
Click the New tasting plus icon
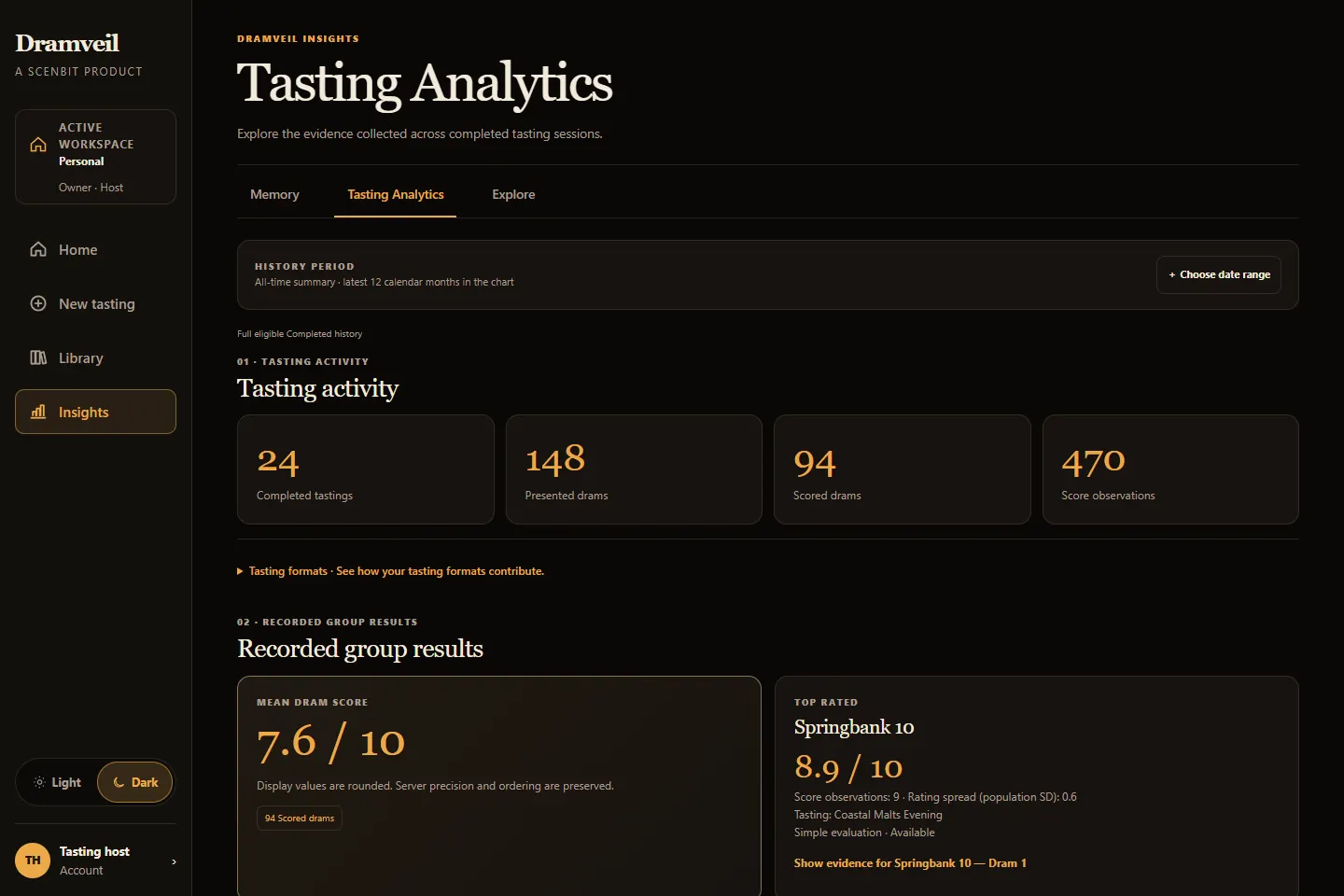pyautogui.click(x=38, y=303)
